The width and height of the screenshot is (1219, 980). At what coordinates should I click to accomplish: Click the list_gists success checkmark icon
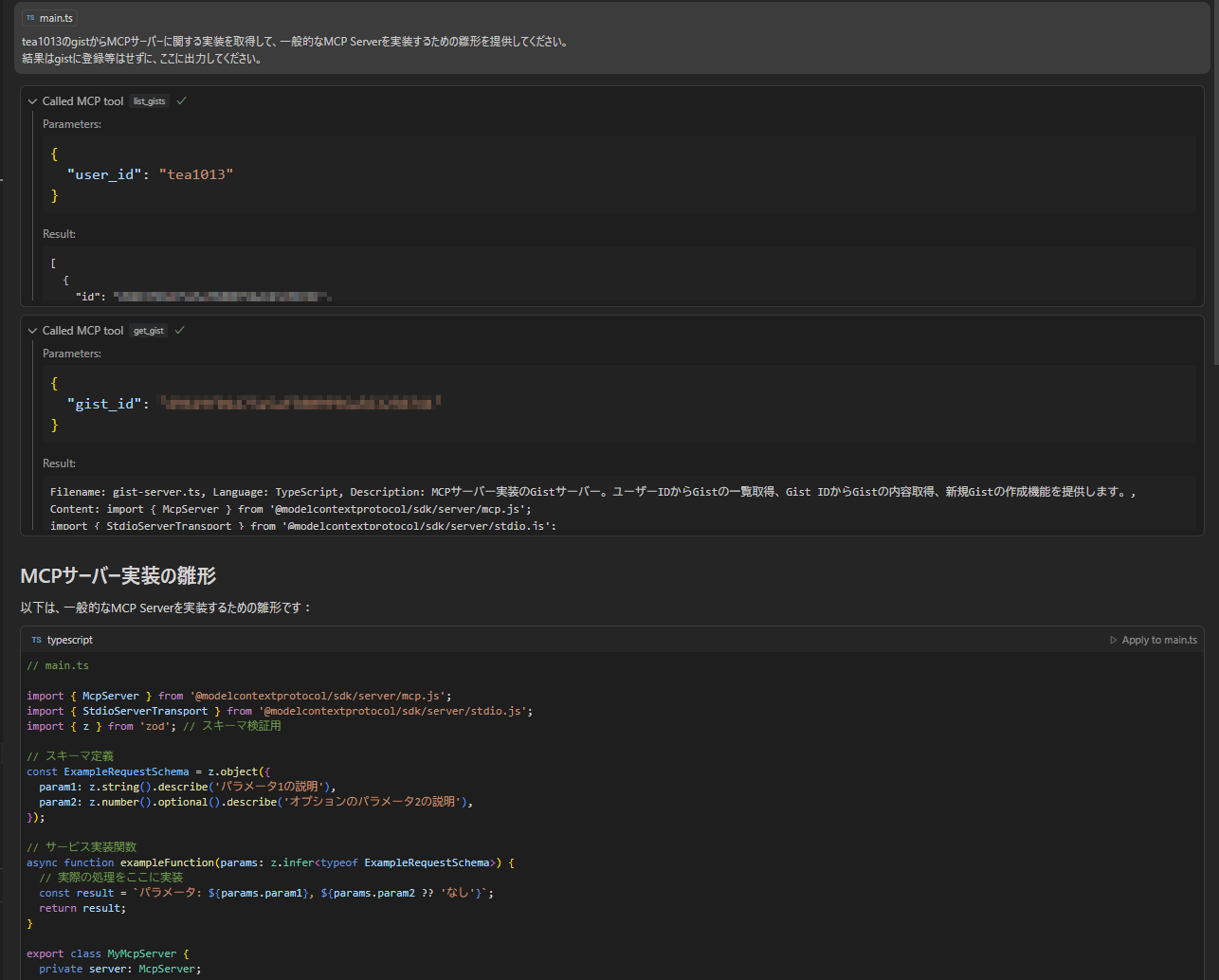[x=181, y=100]
